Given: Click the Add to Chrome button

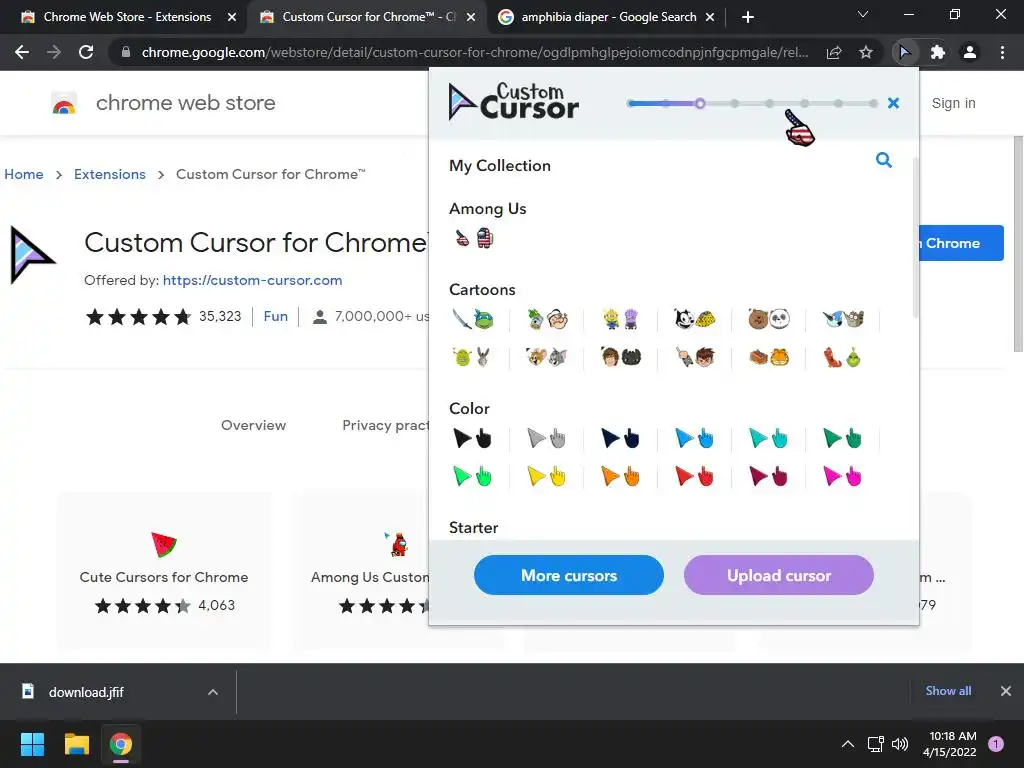Looking at the screenshot, I should tap(961, 243).
